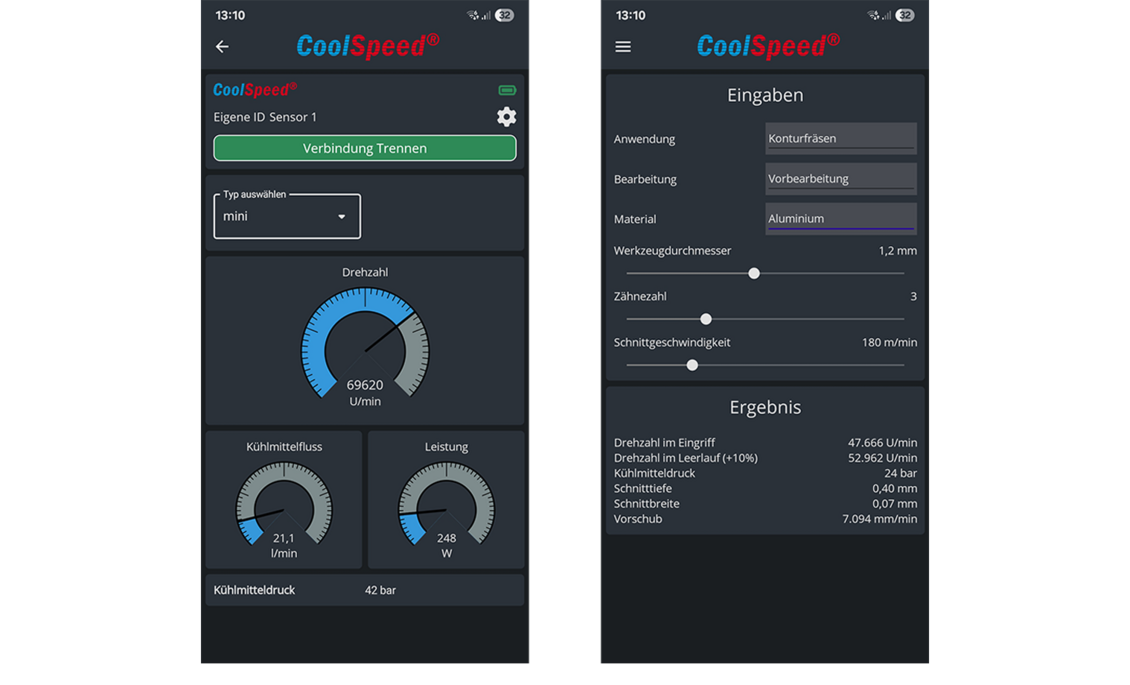Open the Anwendung Konturfräsen dropdown
1130x685 pixels.
[840, 138]
